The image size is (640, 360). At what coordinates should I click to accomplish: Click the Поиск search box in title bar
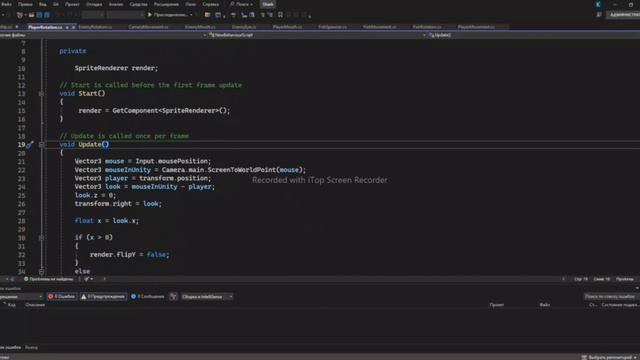coord(241,4)
